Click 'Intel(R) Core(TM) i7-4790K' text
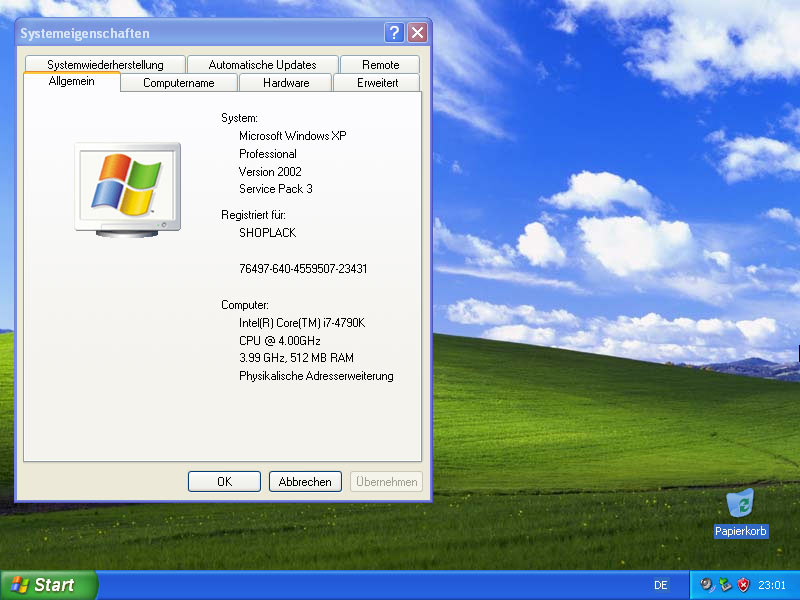Image resolution: width=800 pixels, height=600 pixels. click(x=302, y=322)
